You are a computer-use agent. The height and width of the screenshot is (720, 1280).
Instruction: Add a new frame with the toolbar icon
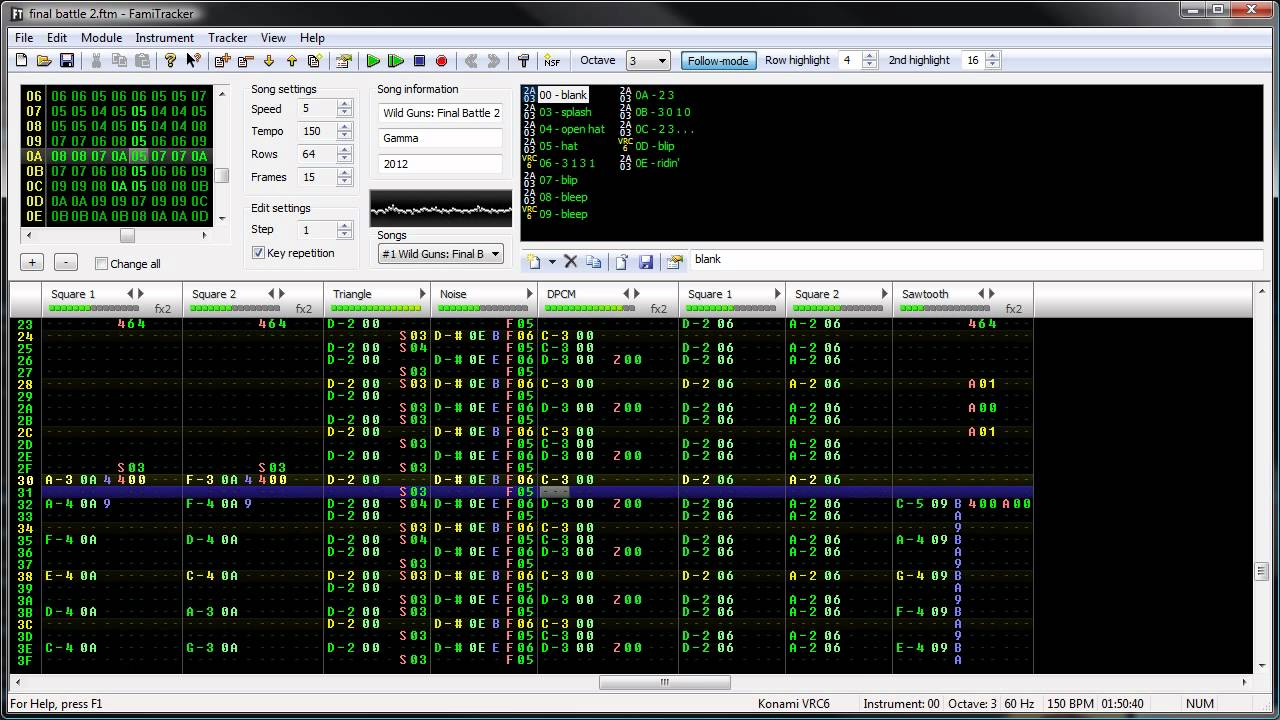click(x=222, y=61)
